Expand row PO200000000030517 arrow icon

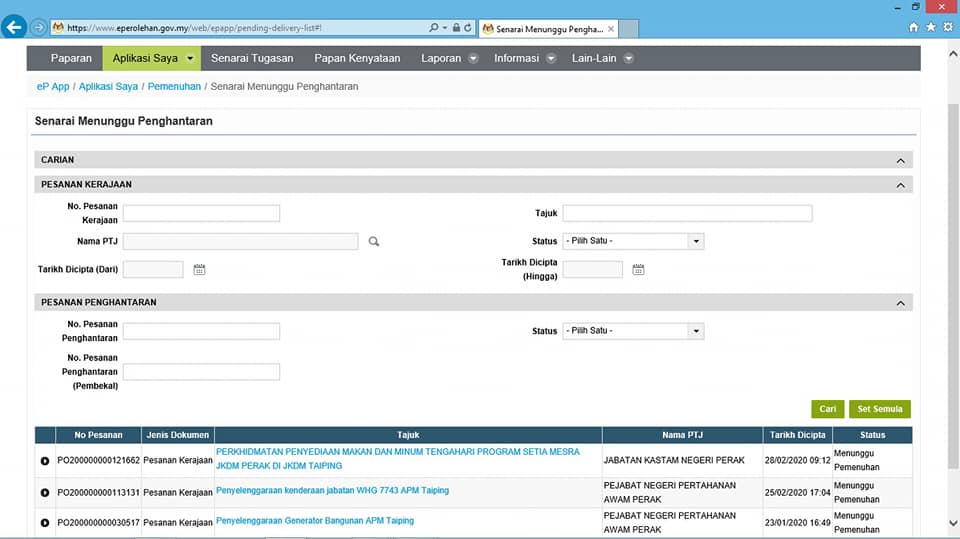point(45,522)
